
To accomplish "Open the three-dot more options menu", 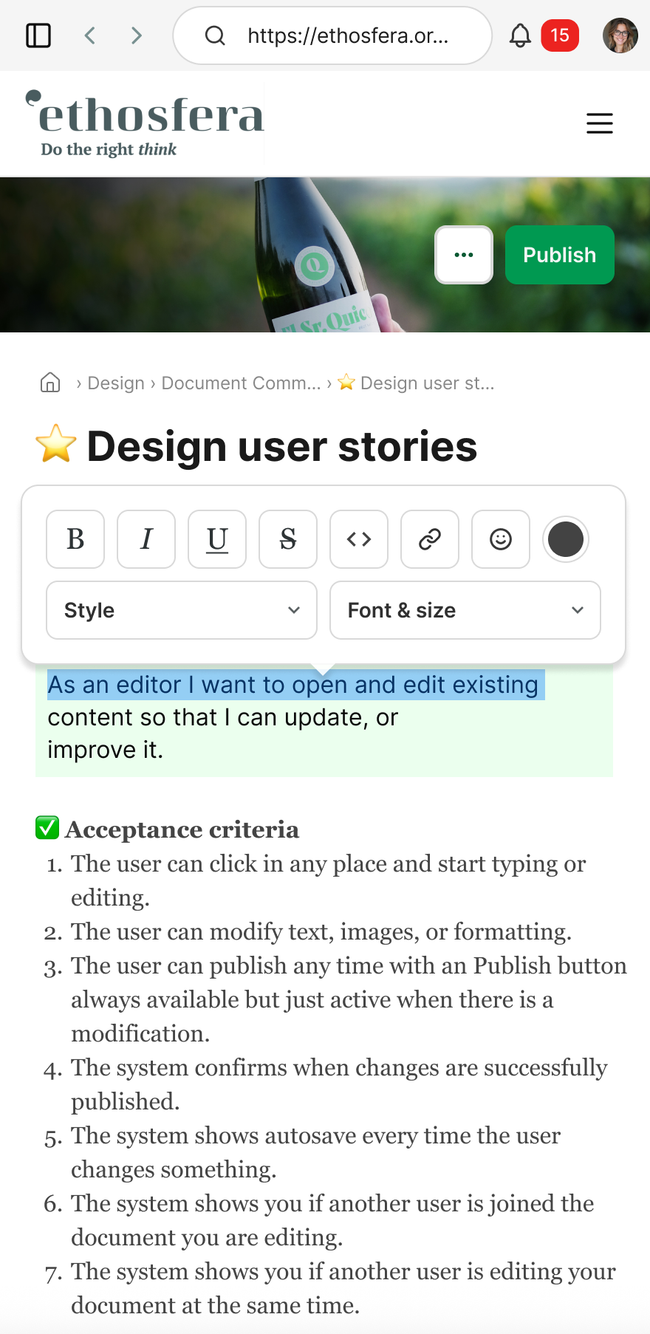I will coord(463,255).
